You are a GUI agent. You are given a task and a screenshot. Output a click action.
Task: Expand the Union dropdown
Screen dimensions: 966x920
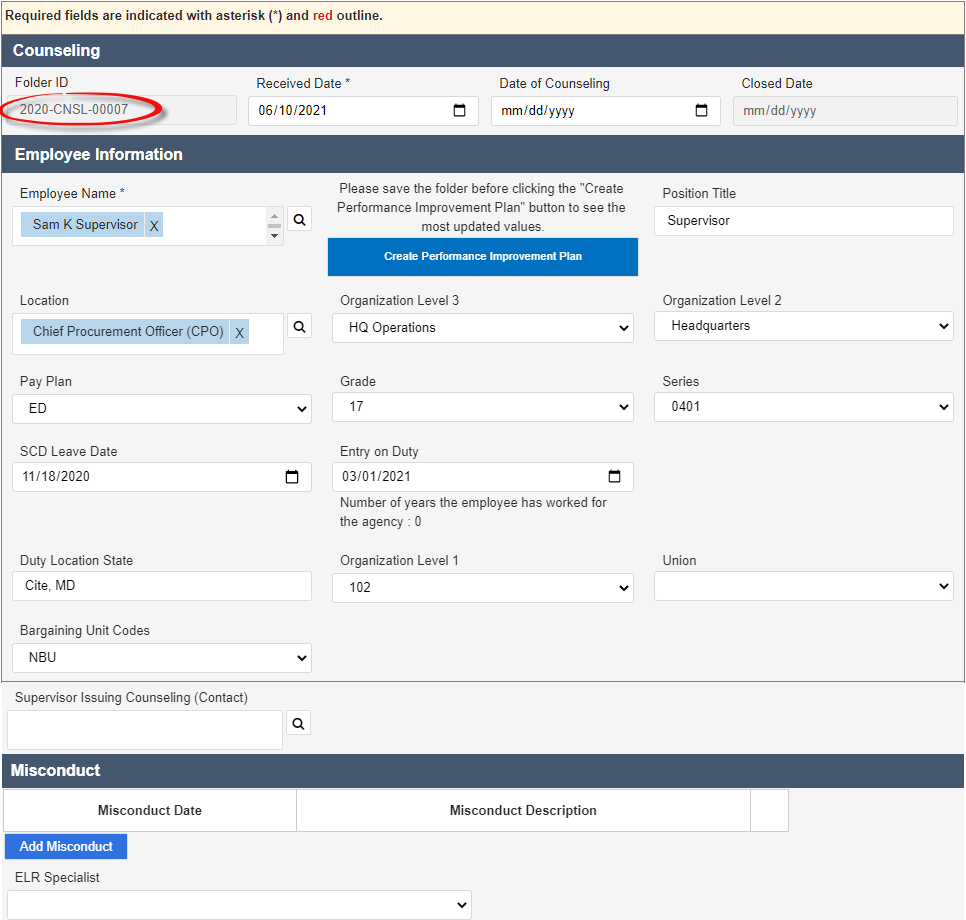click(804, 586)
